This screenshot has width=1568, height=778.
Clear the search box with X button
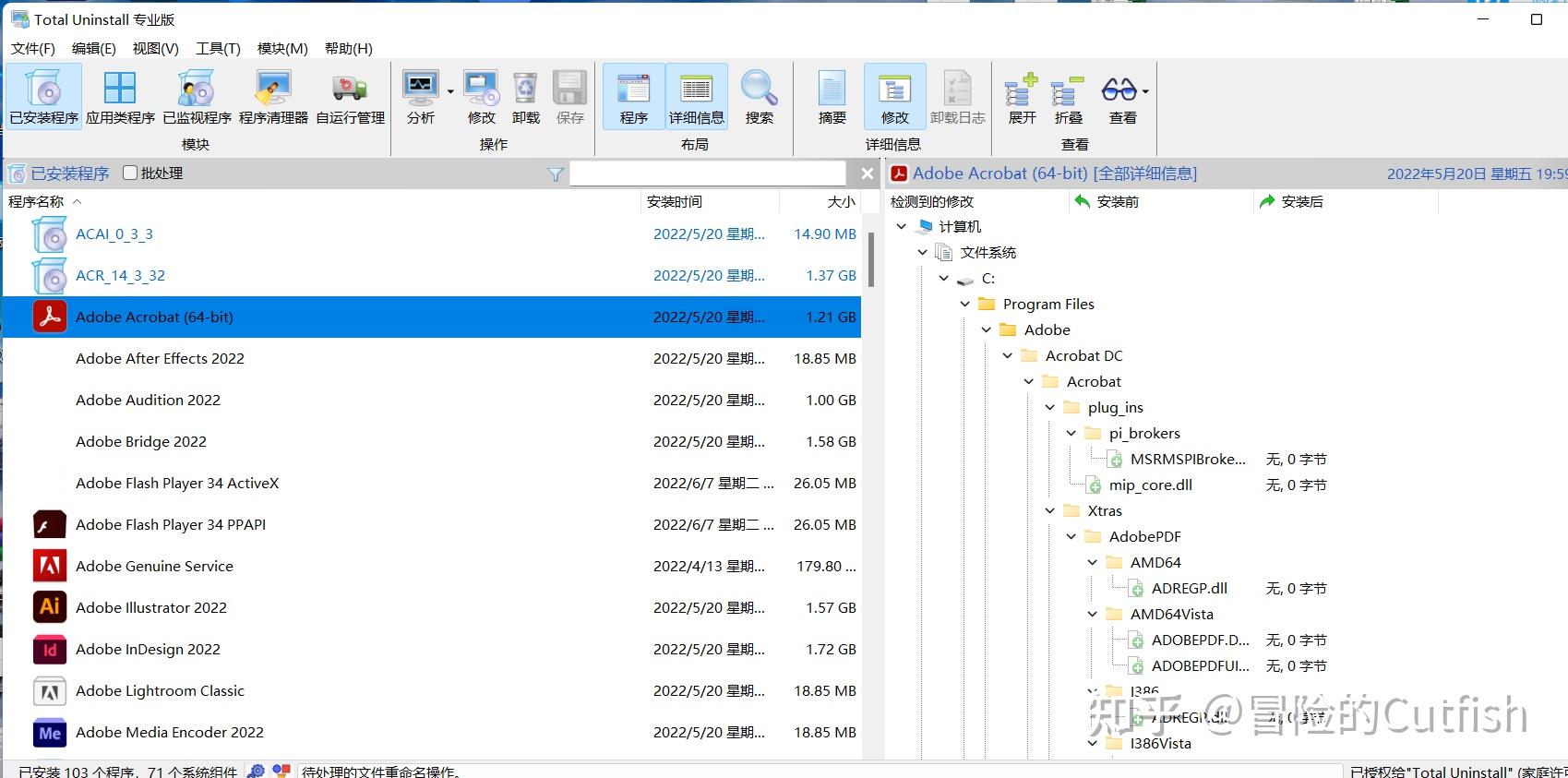[867, 174]
